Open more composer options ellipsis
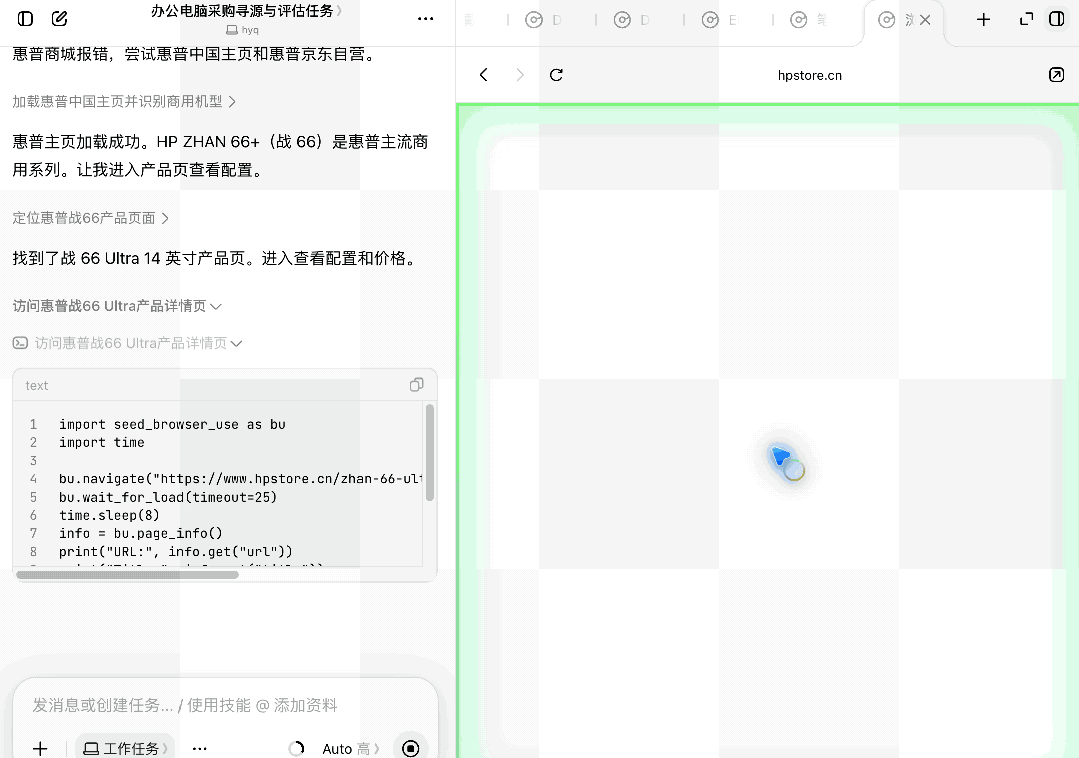 (x=200, y=748)
